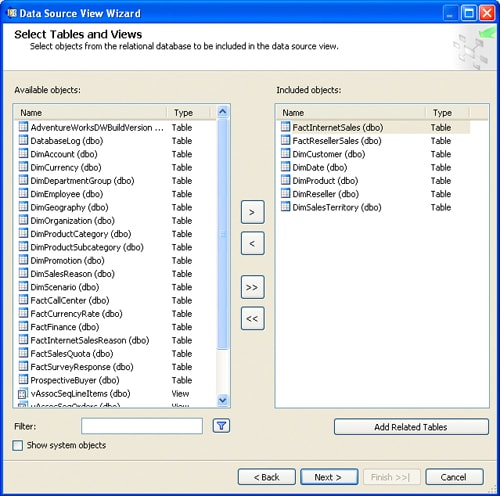500x496 pixels.
Task: Sort Included objects by the Name column header
Action: pyautogui.click(x=351, y=113)
